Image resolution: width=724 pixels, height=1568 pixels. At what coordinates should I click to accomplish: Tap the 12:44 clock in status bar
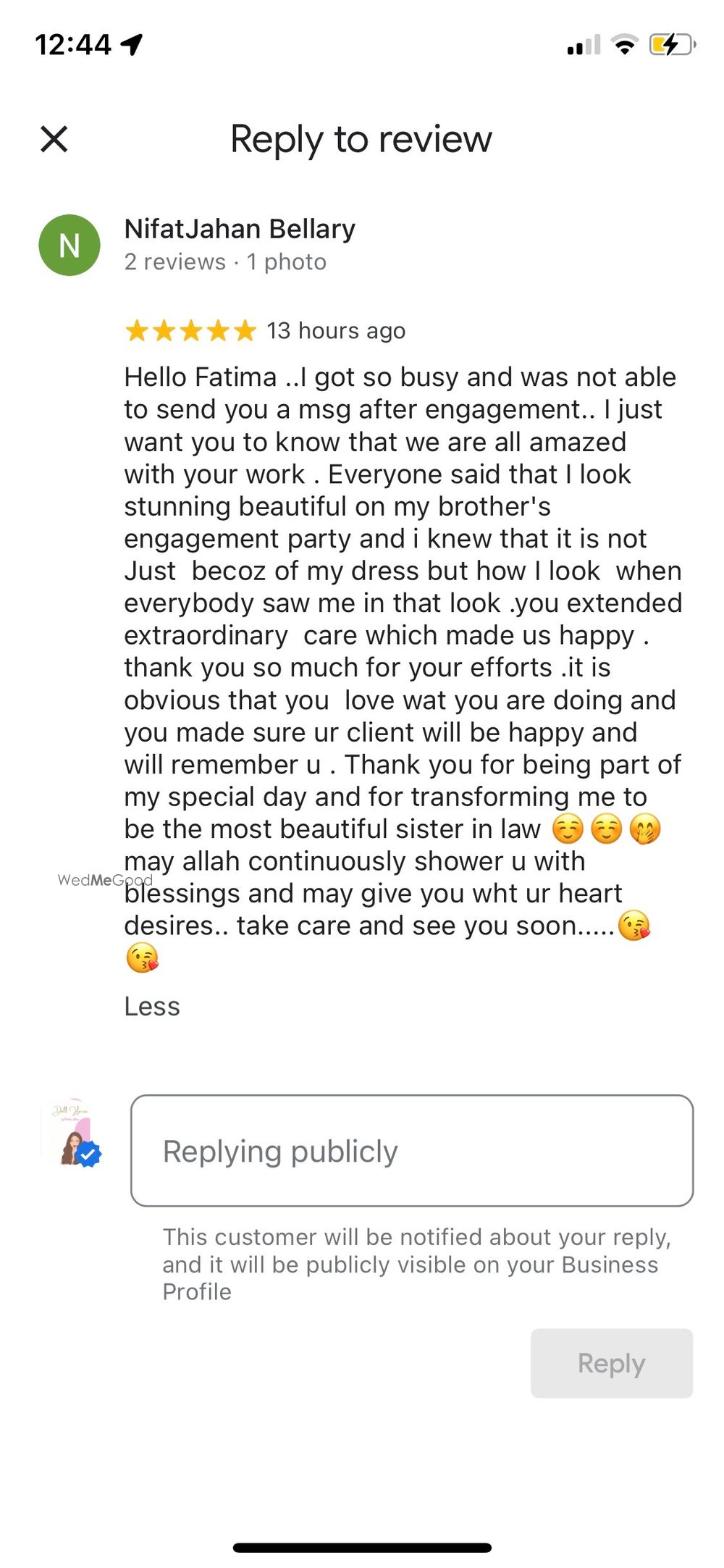tap(73, 45)
